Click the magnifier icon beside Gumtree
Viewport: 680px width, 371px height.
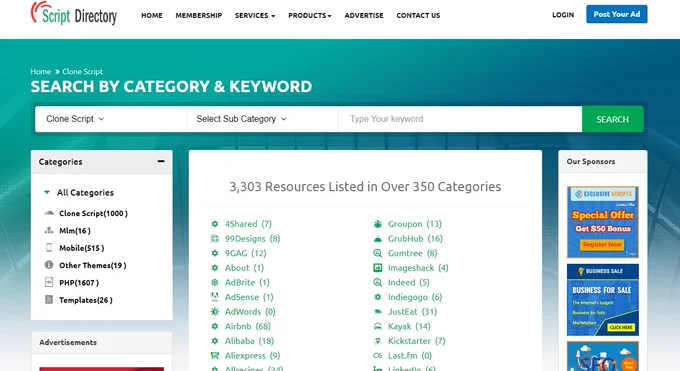point(378,253)
